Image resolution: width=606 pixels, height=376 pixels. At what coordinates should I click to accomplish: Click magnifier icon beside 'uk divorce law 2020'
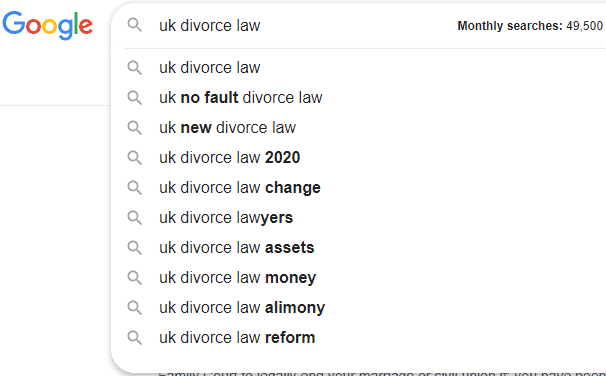coord(134,157)
